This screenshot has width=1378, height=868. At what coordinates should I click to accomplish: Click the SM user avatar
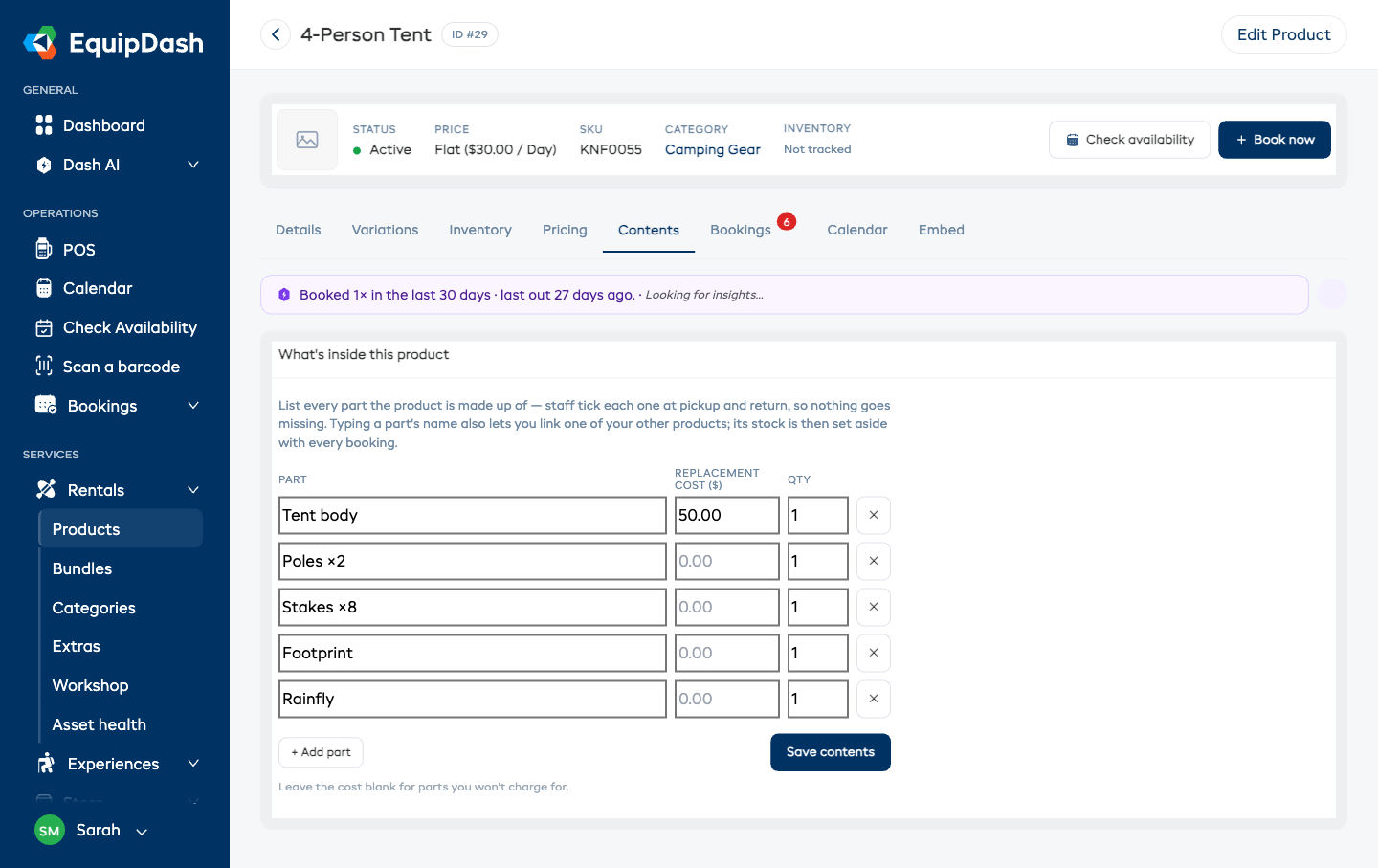(x=50, y=831)
